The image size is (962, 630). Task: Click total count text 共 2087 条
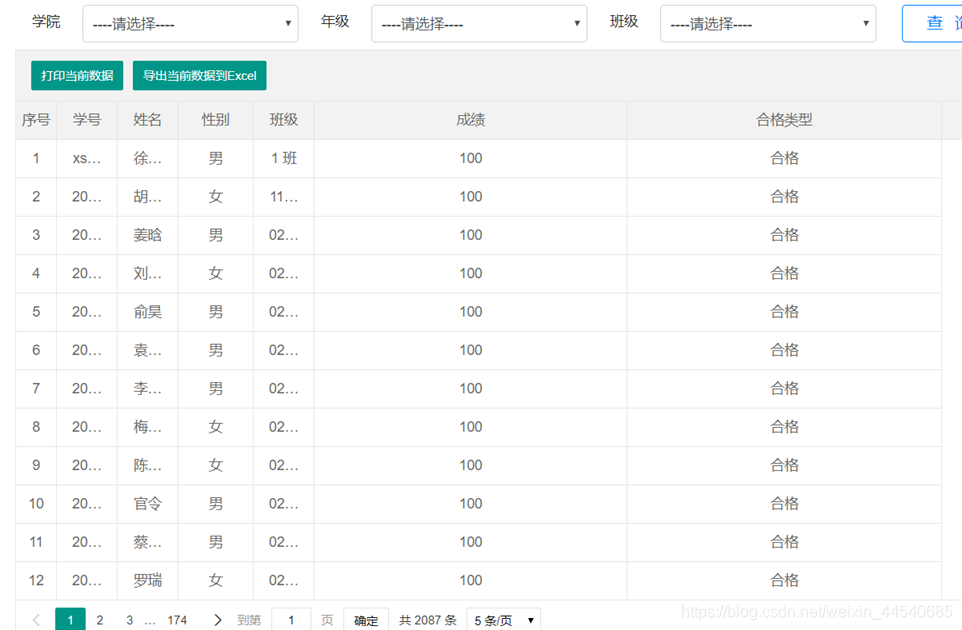pyautogui.click(x=428, y=620)
